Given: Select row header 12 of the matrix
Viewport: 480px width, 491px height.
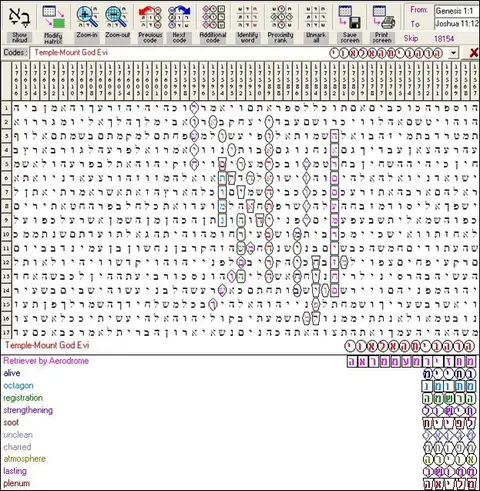Looking at the screenshot, I should [6, 262].
